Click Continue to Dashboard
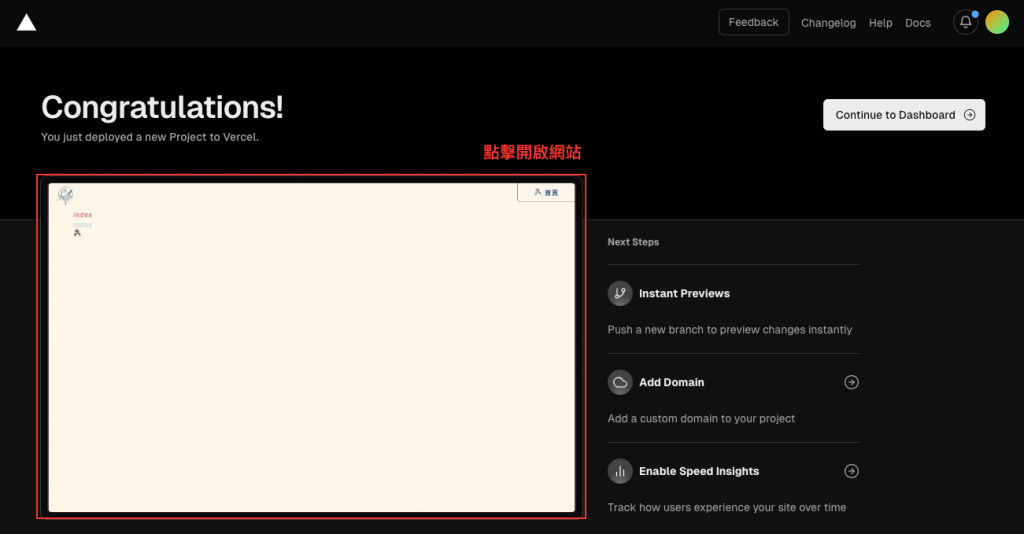Screen dimensions: 1024x534 904,115
